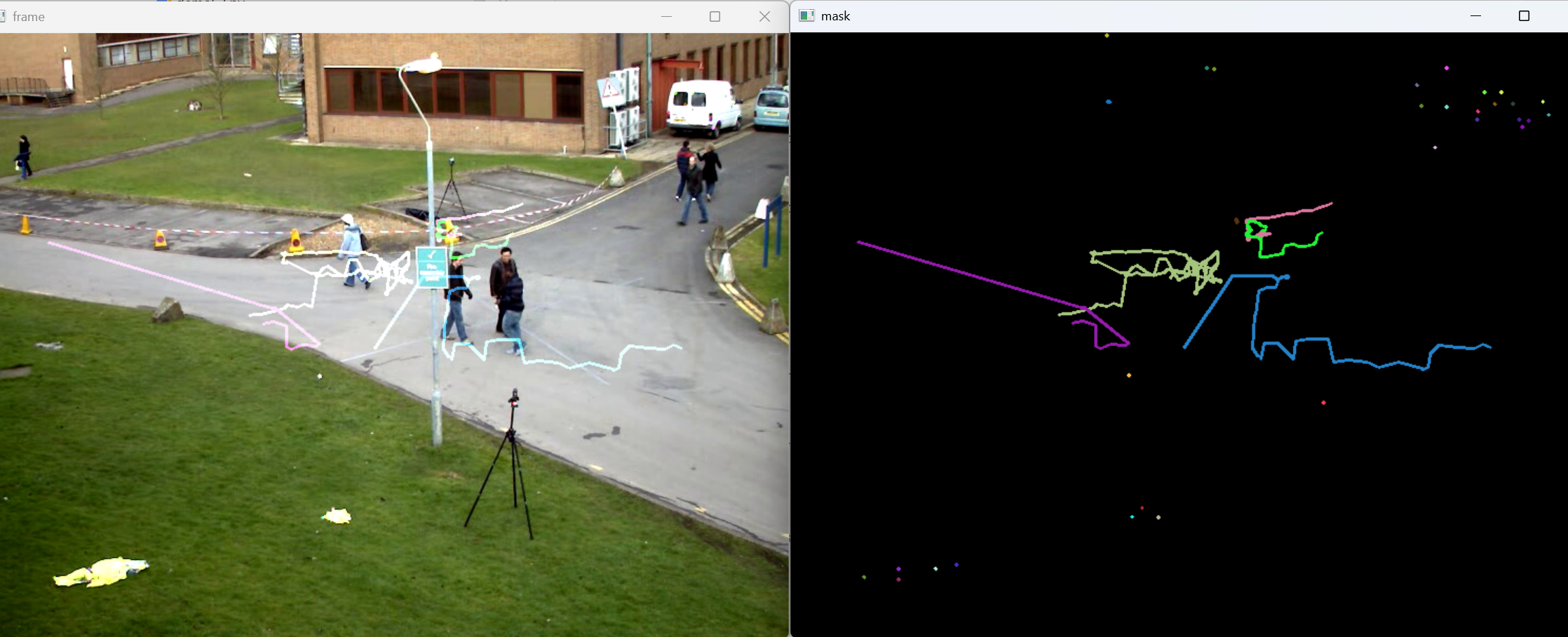The width and height of the screenshot is (1568, 637).
Task: Maximize the mask window
Action: click(x=1524, y=16)
